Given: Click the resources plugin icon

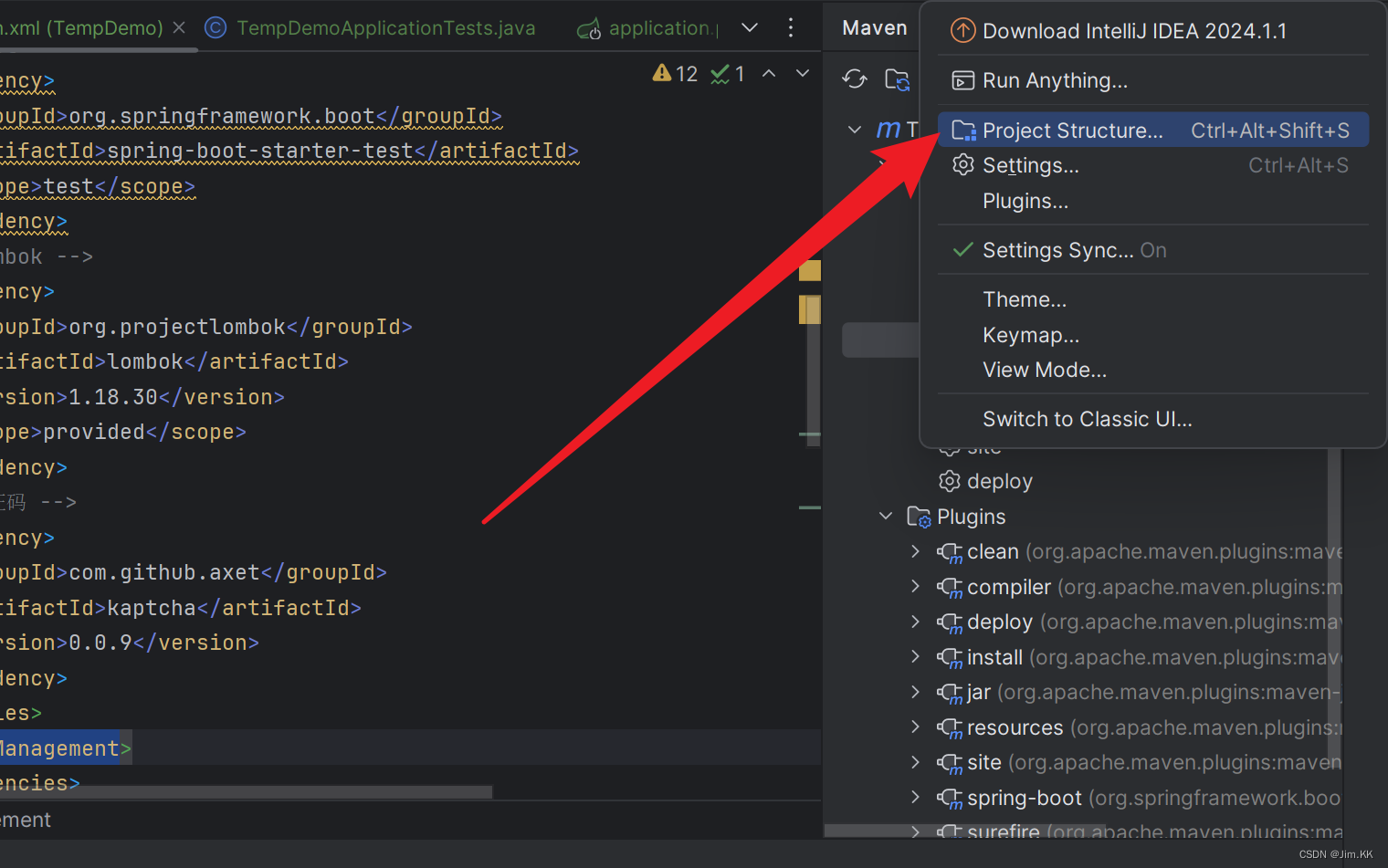Looking at the screenshot, I should pos(950,727).
